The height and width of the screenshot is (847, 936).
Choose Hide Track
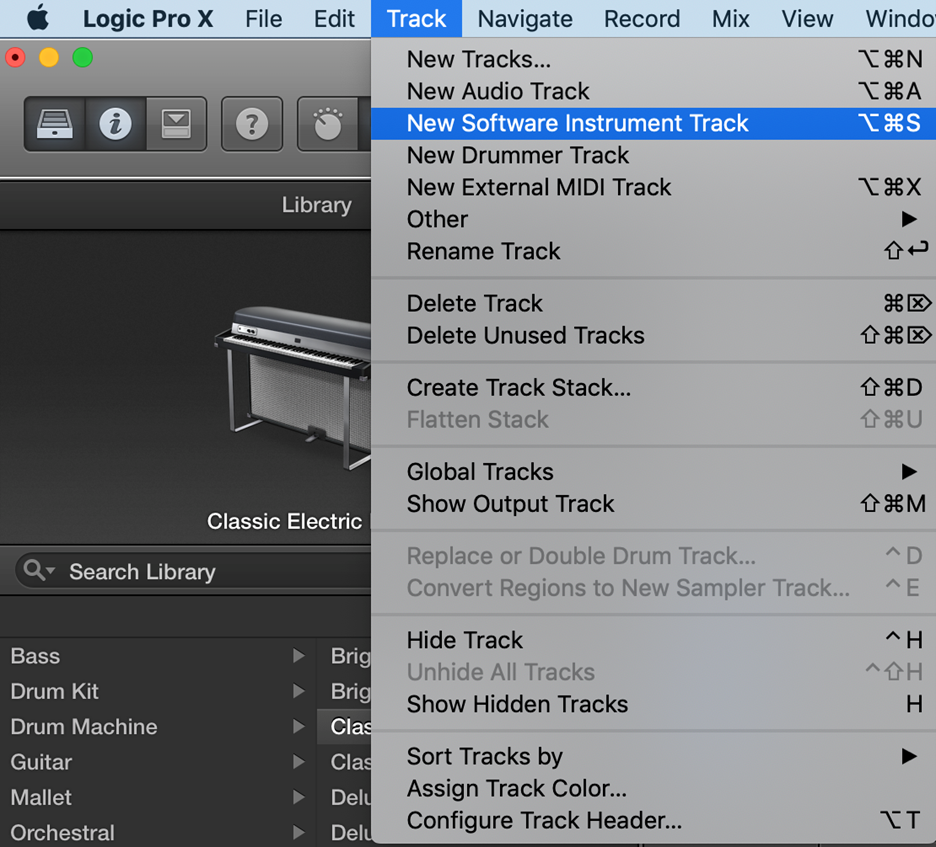point(654,640)
